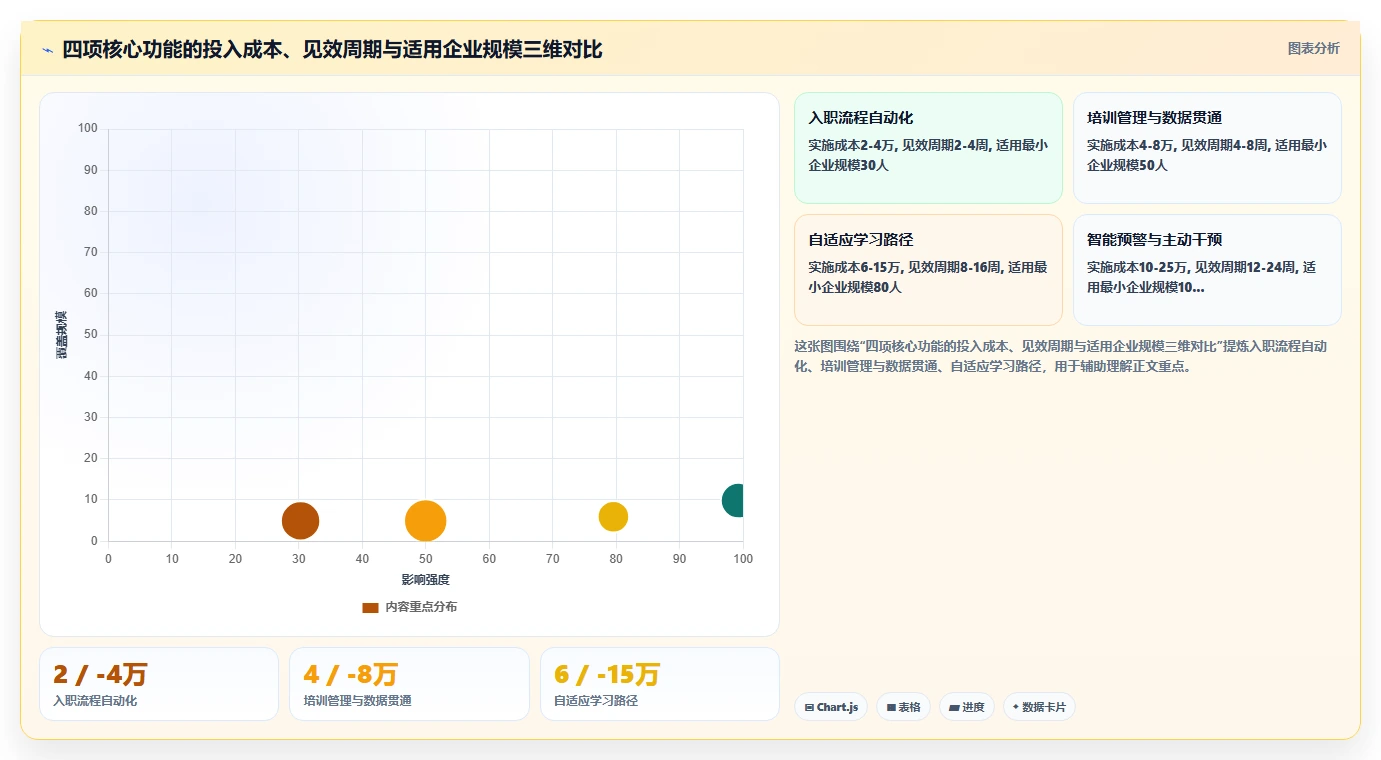The height and width of the screenshot is (760, 1381).
Task: Click the 自适应学习路径 label under 6 / -15万
Action: [596, 701]
